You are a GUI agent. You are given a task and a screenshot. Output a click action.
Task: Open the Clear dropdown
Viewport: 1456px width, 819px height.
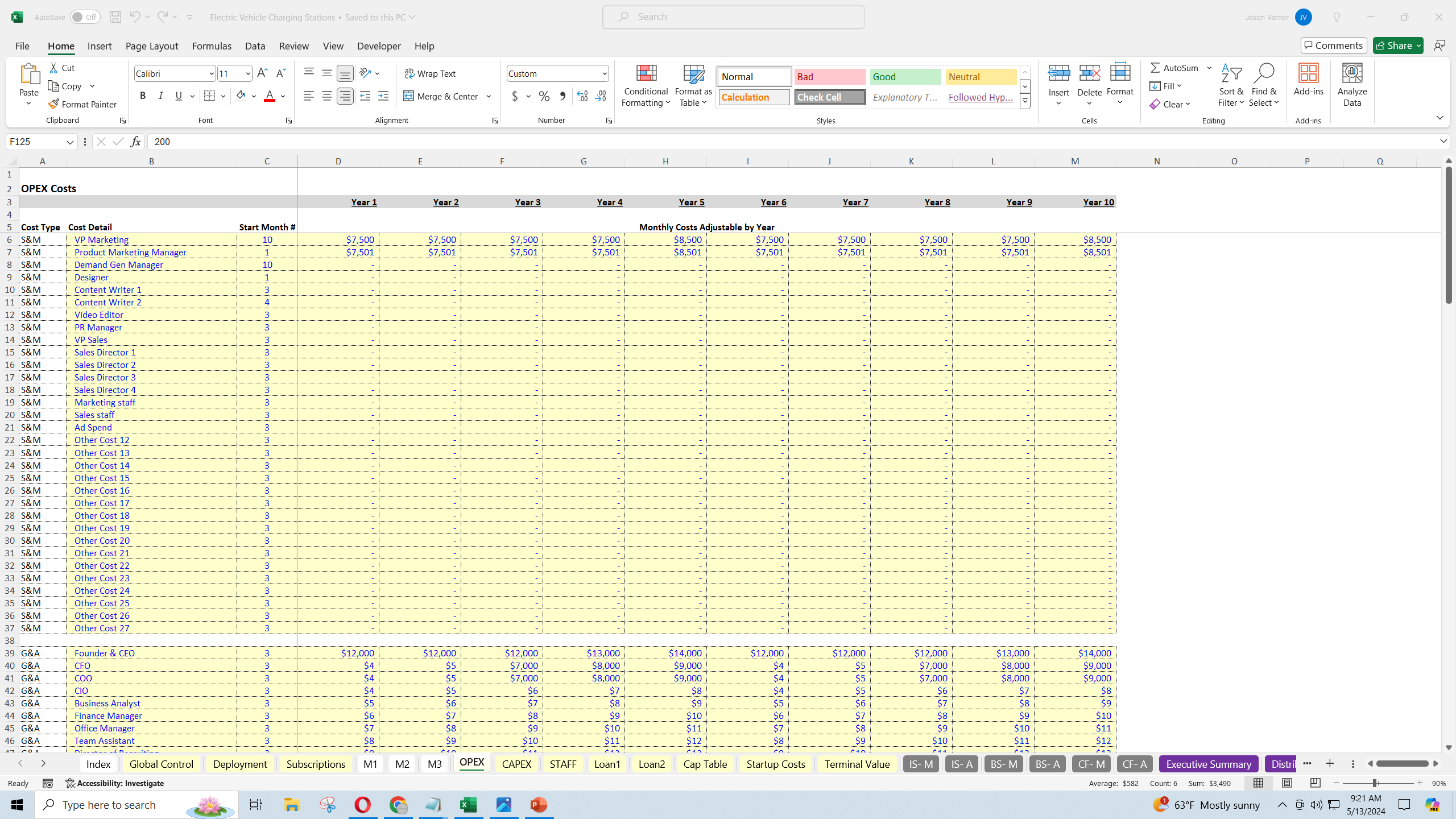[x=1170, y=104]
